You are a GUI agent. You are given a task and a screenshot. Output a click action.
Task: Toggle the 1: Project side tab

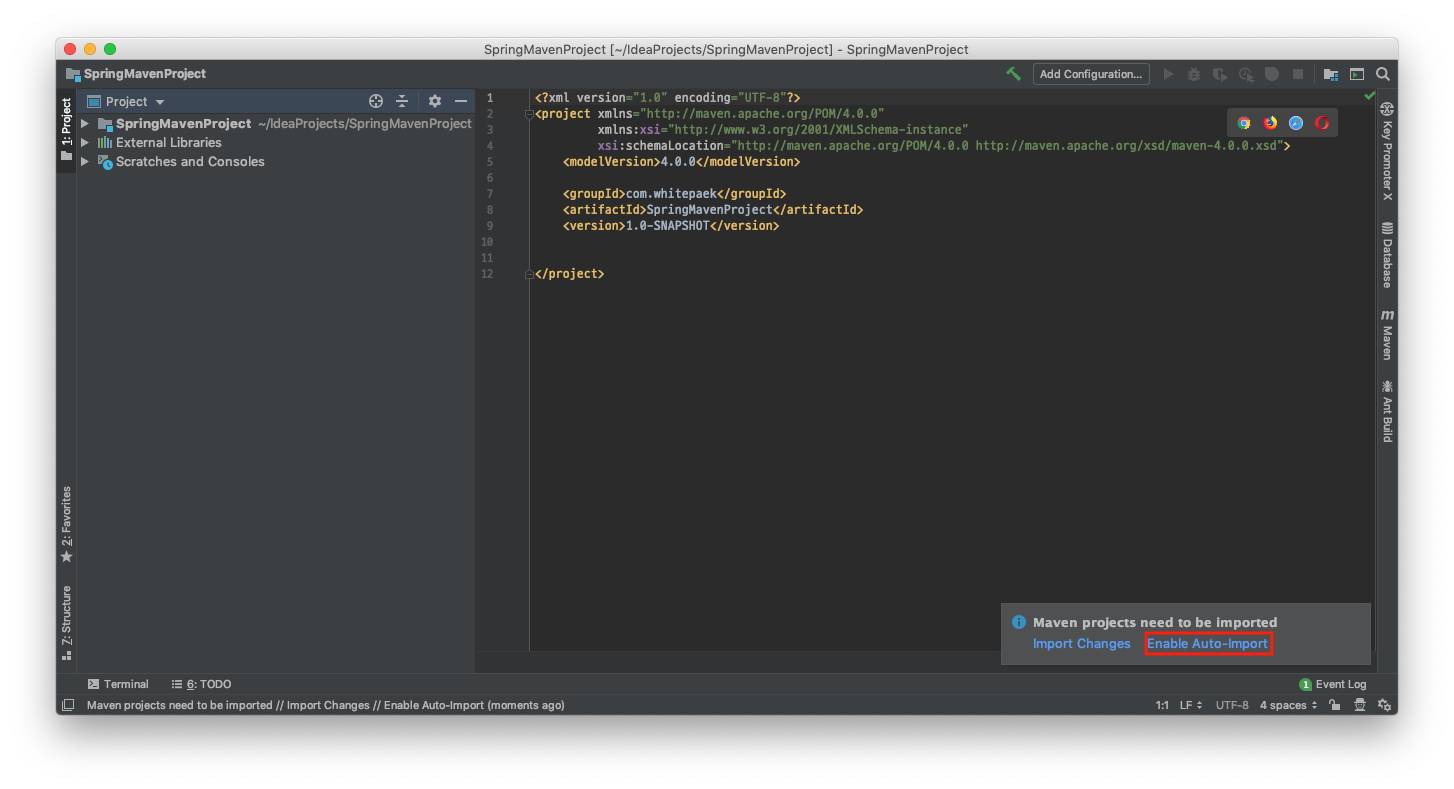[x=66, y=129]
